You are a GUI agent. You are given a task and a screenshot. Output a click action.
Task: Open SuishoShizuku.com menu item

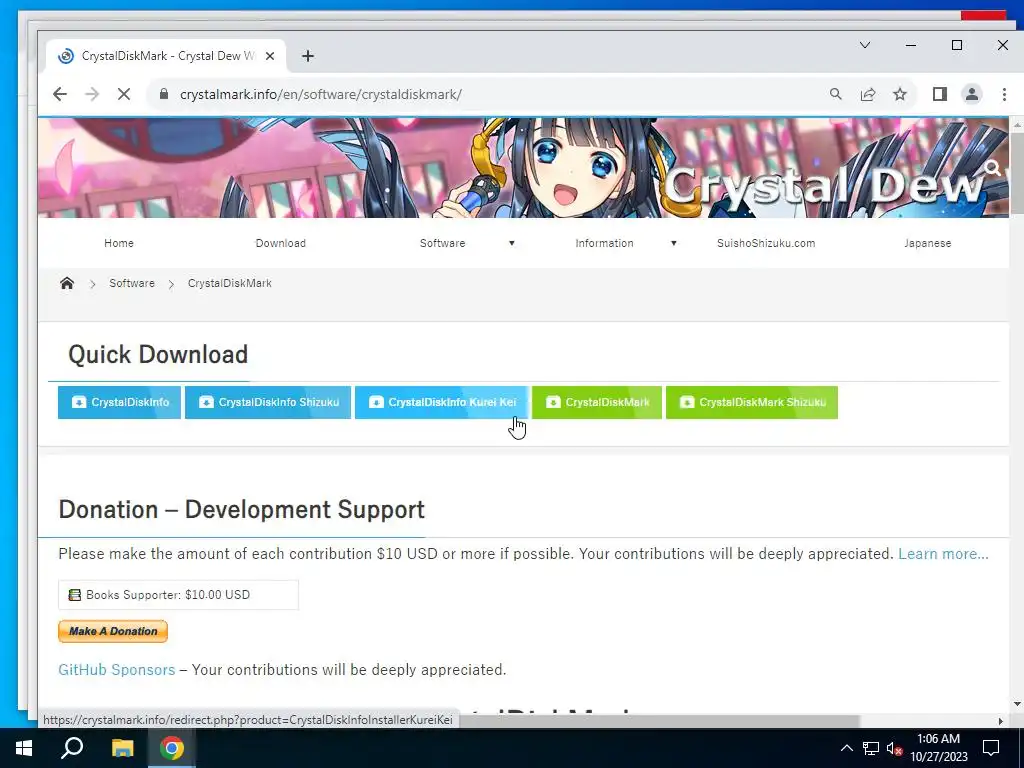766,243
